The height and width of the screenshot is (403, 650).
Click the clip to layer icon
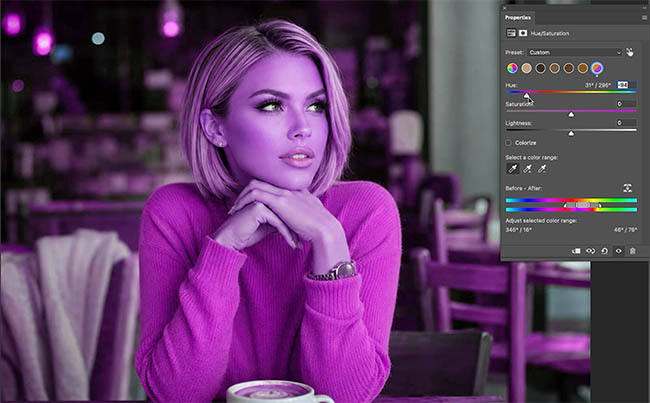576,251
